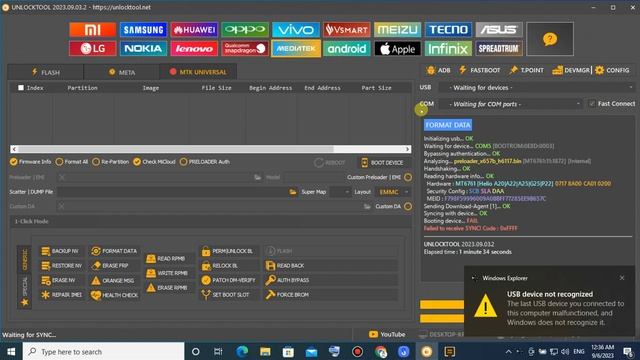
Task: Switch to the FLASH tab
Action: coord(46,72)
